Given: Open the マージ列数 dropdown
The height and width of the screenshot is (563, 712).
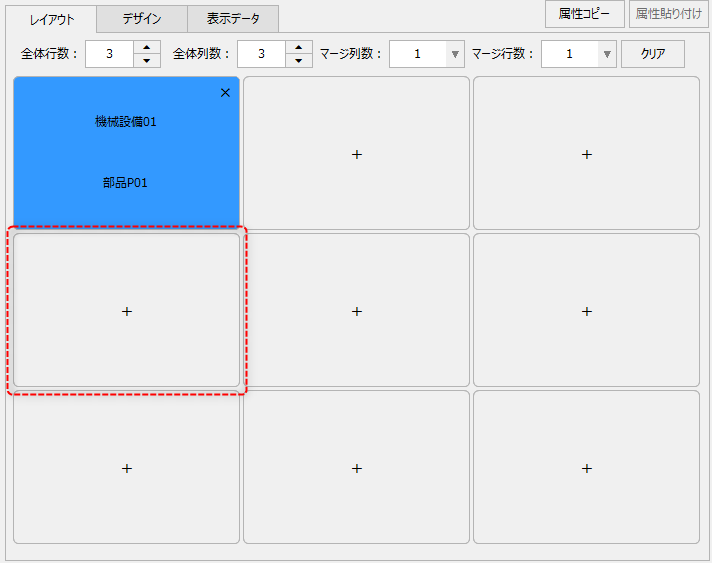Looking at the screenshot, I should pyautogui.click(x=454, y=54).
